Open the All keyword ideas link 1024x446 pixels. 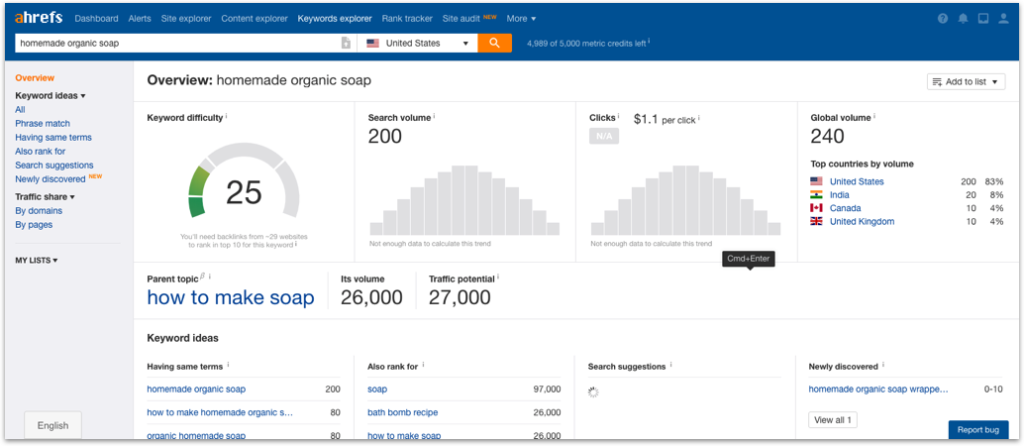[x=20, y=110]
